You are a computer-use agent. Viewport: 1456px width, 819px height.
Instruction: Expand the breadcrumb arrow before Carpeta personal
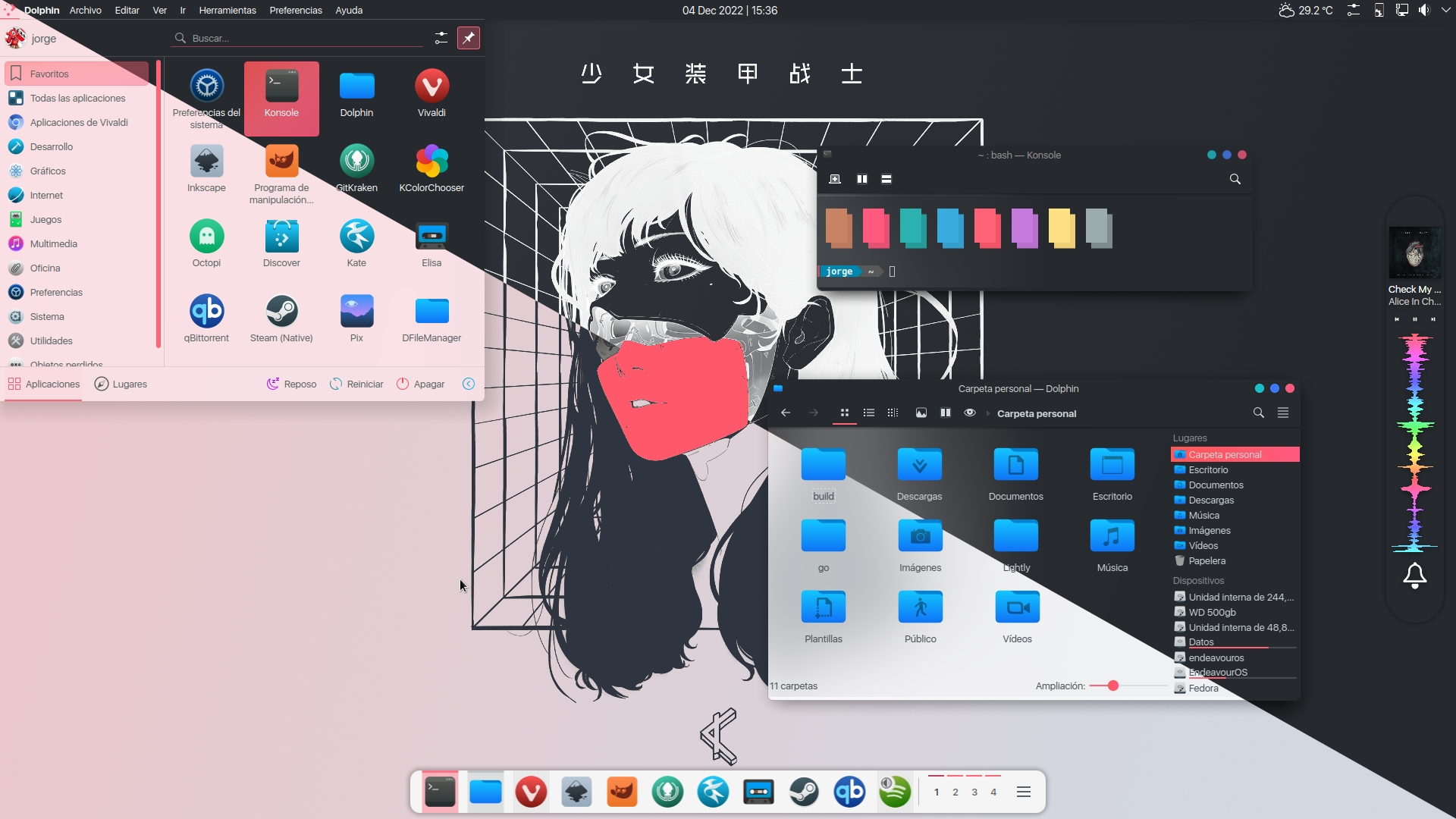[x=987, y=413]
